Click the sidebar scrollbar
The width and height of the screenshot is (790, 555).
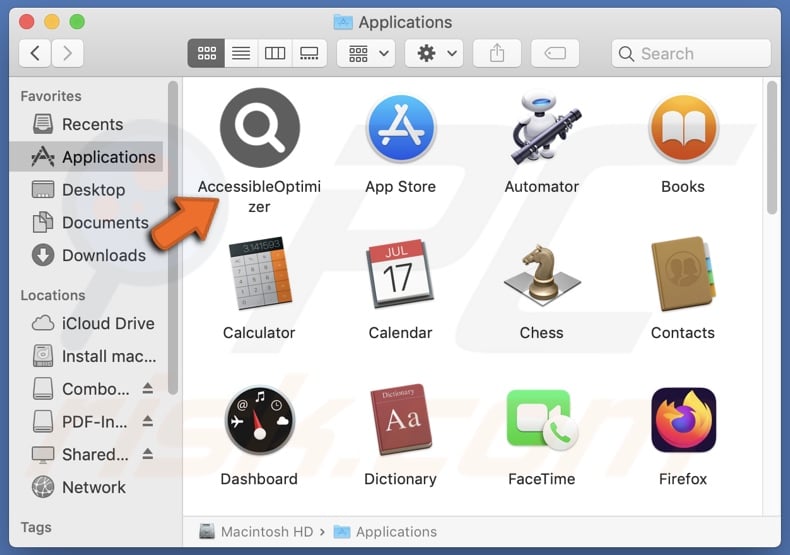pyautogui.click(x=173, y=238)
